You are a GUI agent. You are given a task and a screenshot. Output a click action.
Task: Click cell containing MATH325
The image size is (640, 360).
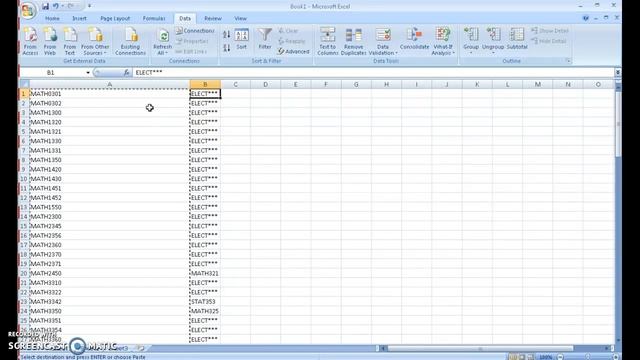click(x=205, y=311)
